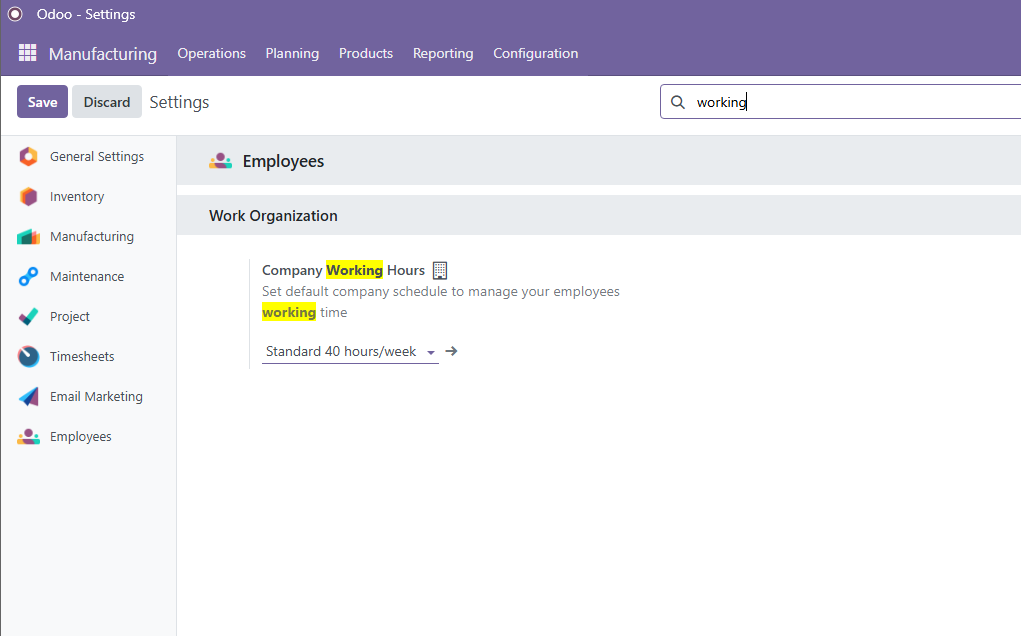
Task: Discard the settings changes
Action: (x=107, y=102)
